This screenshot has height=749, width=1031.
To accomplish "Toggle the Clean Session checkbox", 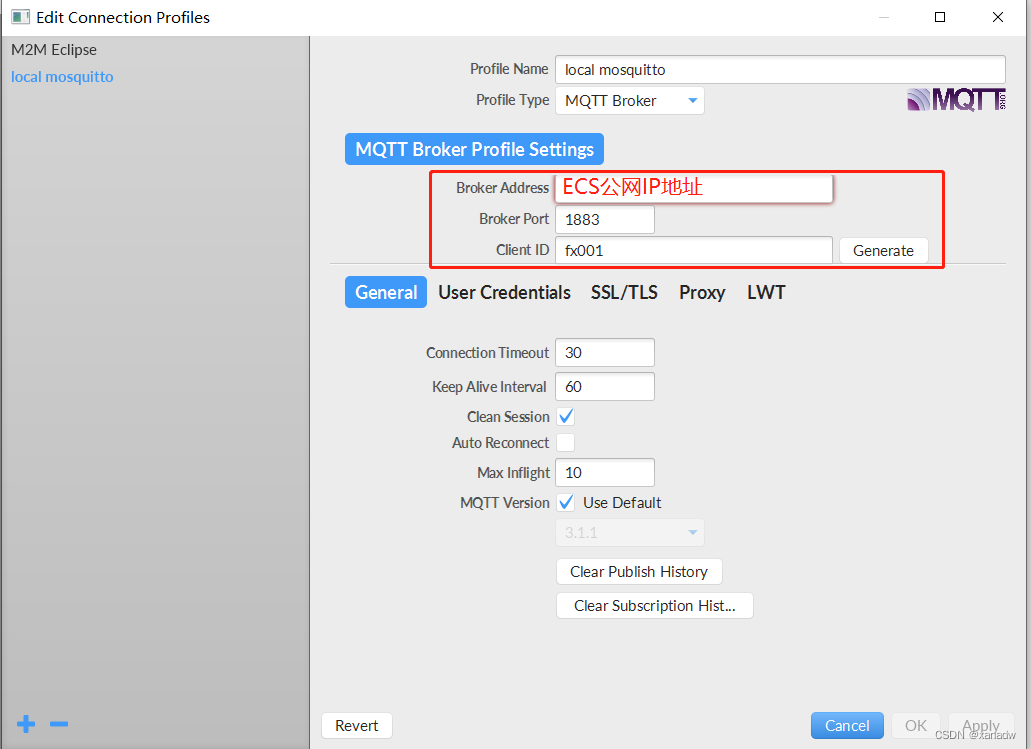I will tap(565, 416).
